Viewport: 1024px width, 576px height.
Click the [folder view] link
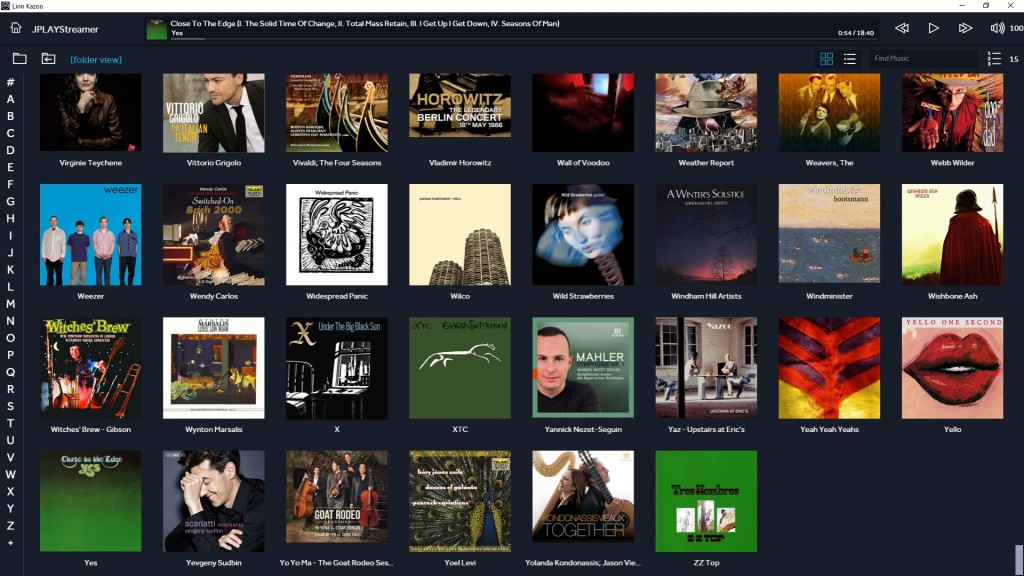click(96, 59)
